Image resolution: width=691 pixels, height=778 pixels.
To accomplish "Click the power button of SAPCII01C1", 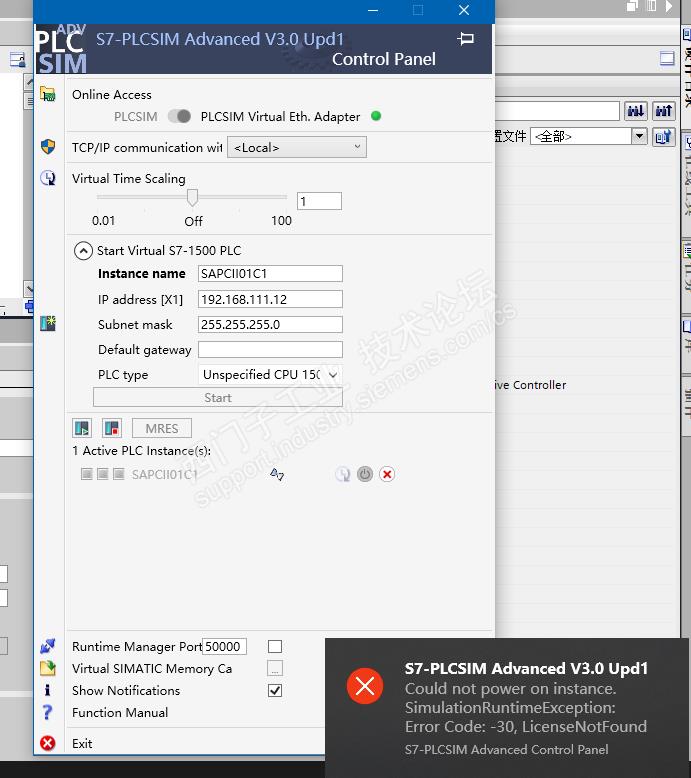I will coord(365,474).
